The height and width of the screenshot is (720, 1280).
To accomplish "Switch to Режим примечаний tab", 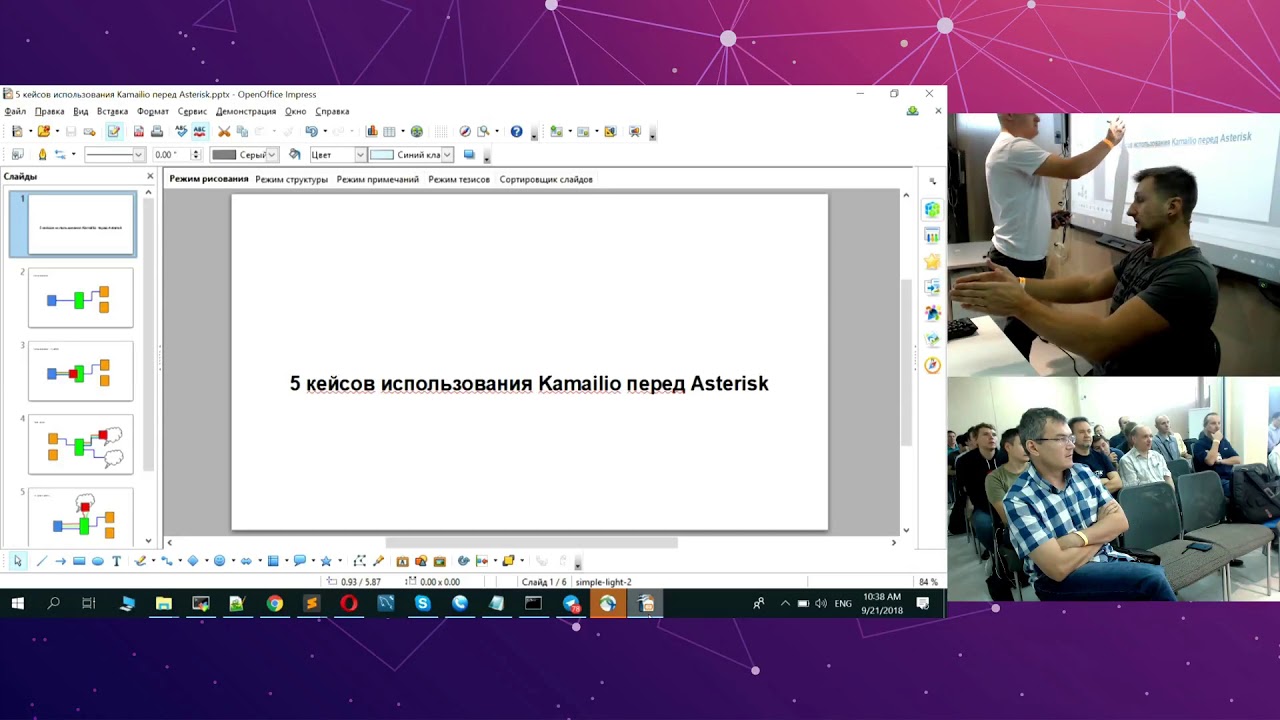I will pos(377,179).
